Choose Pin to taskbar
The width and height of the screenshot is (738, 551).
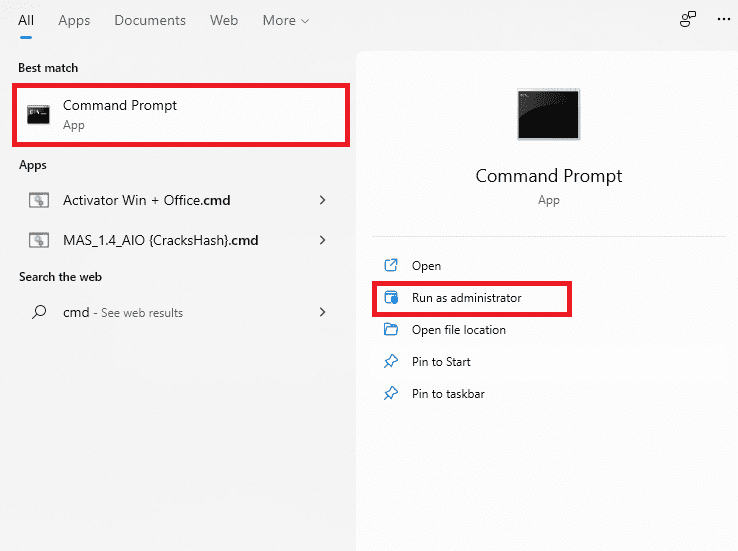click(x=448, y=394)
